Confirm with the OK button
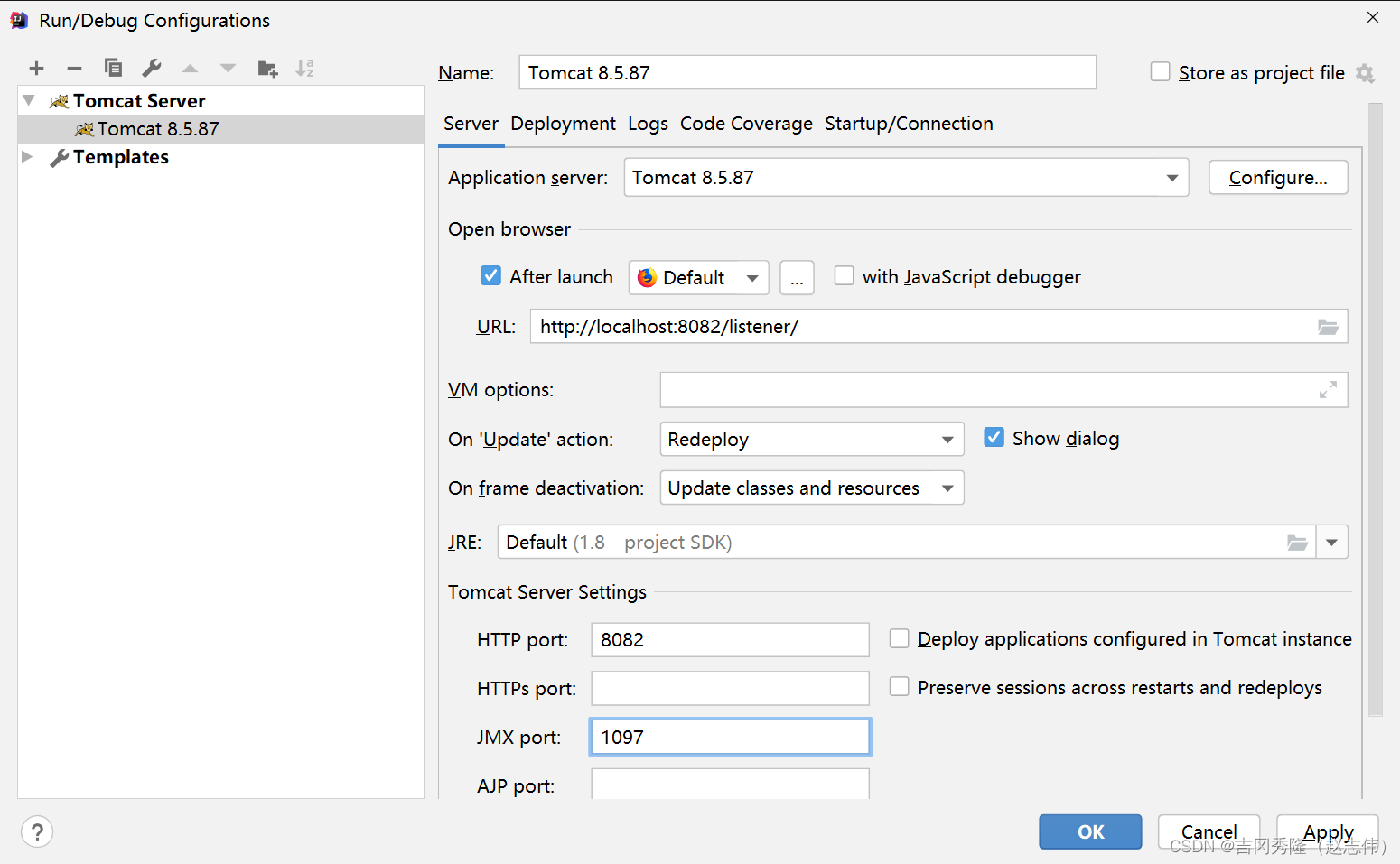 (1090, 831)
